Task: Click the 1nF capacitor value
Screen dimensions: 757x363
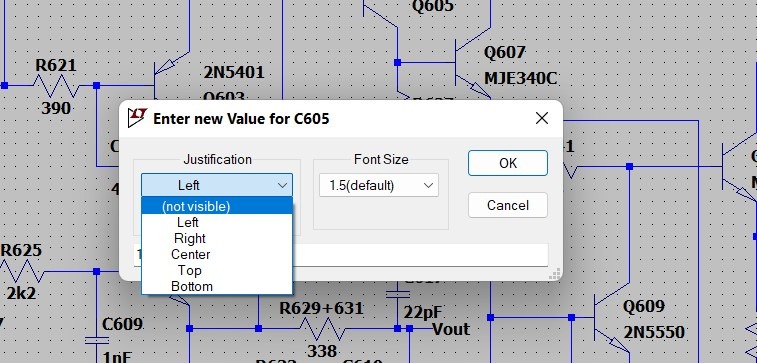Action: [117, 357]
